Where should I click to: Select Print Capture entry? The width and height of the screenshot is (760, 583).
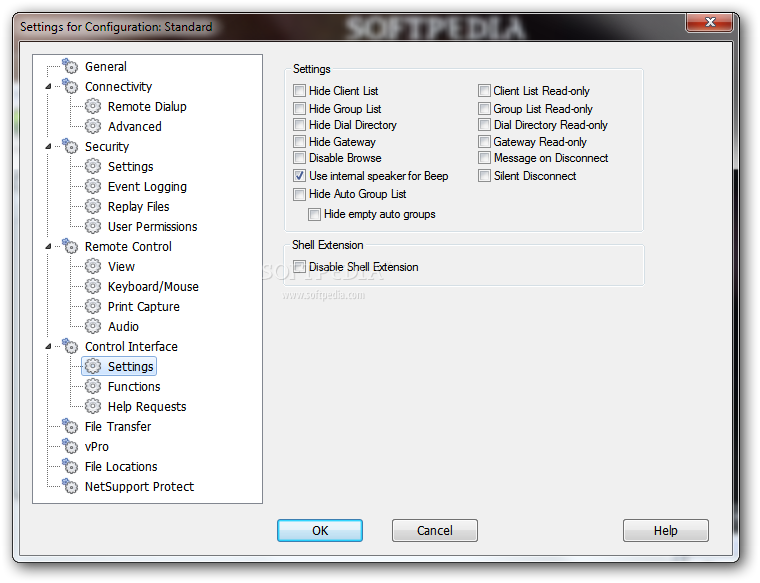(x=143, y=307)
